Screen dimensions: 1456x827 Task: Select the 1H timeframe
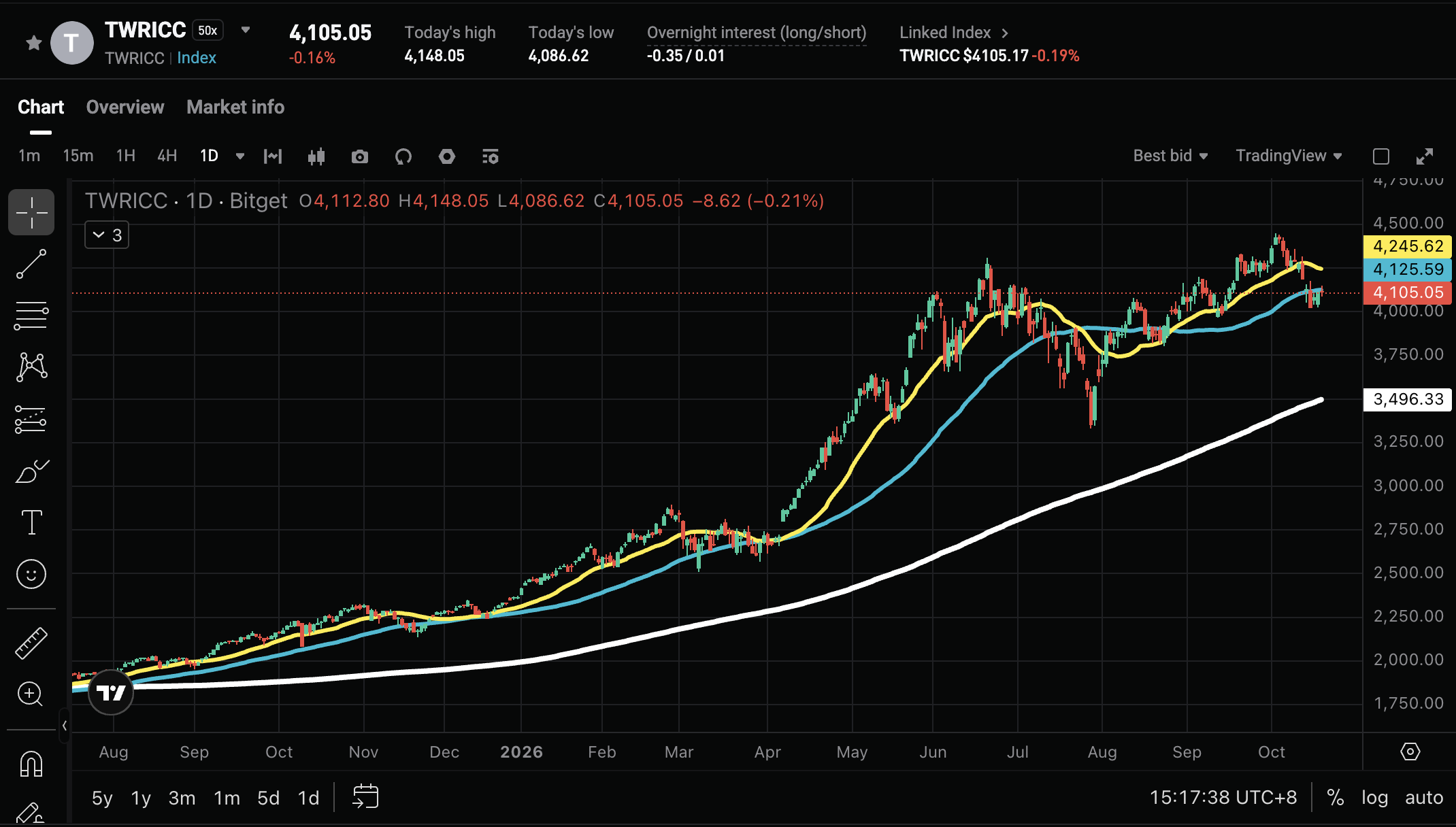click(126, 156)
